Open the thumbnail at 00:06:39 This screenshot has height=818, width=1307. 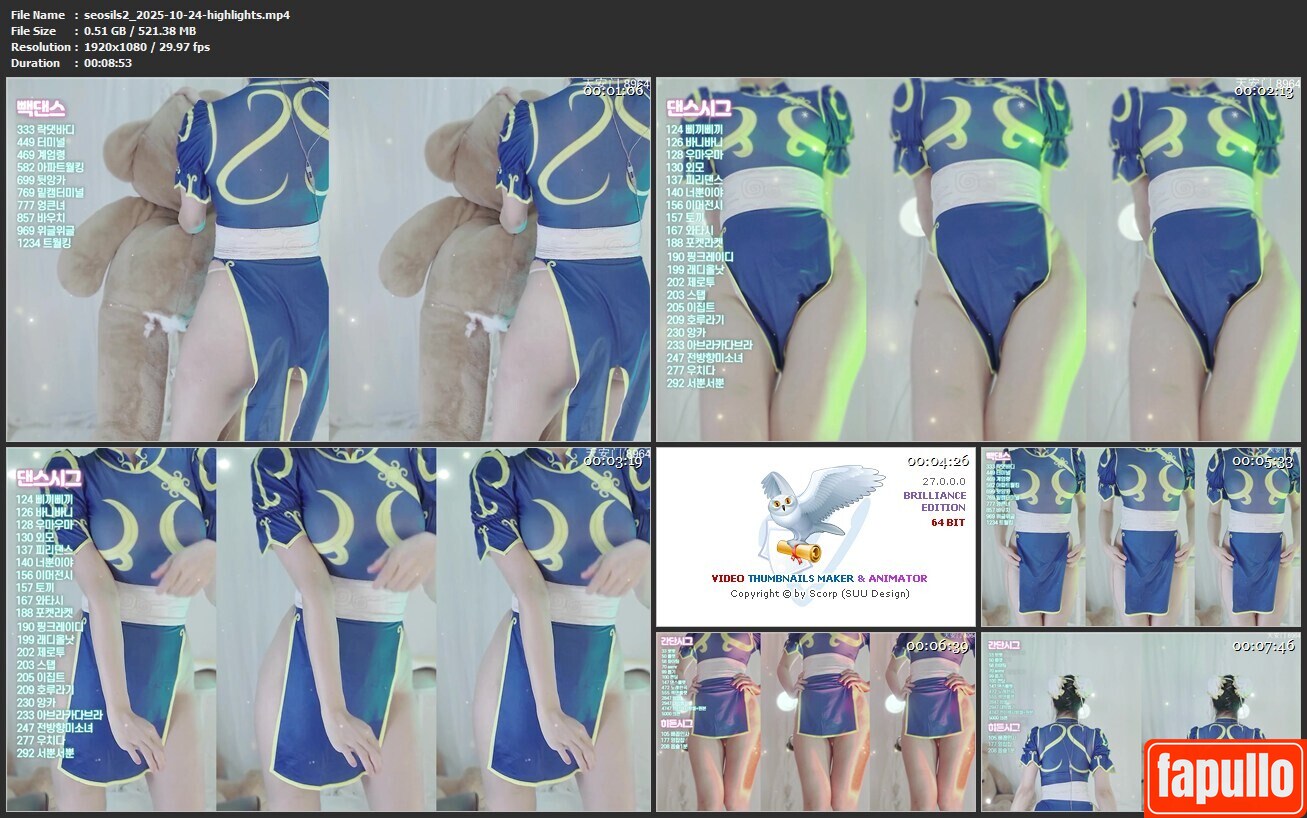[x=815, y=721]
